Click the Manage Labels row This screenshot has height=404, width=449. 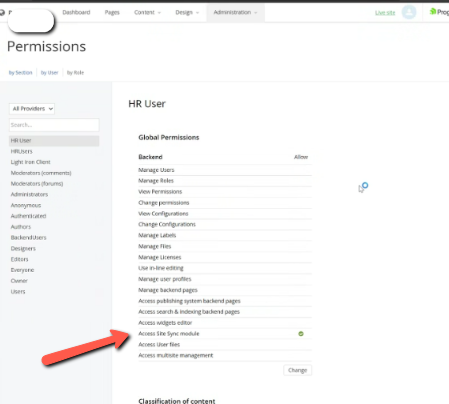(x=225, y=235)
